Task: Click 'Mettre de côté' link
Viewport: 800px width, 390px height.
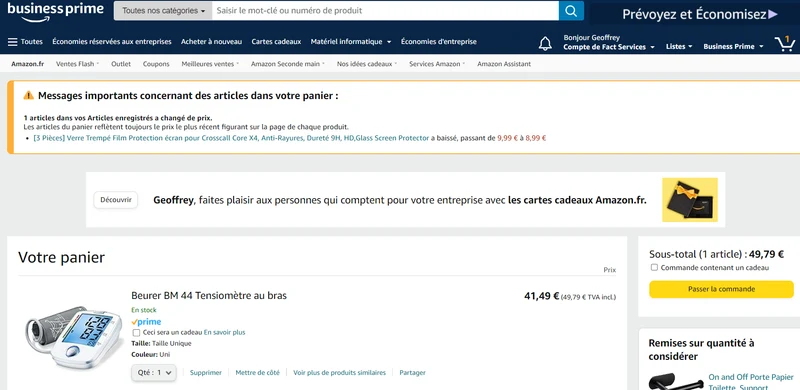Action: pyautogui.click(x=257, y=373)
